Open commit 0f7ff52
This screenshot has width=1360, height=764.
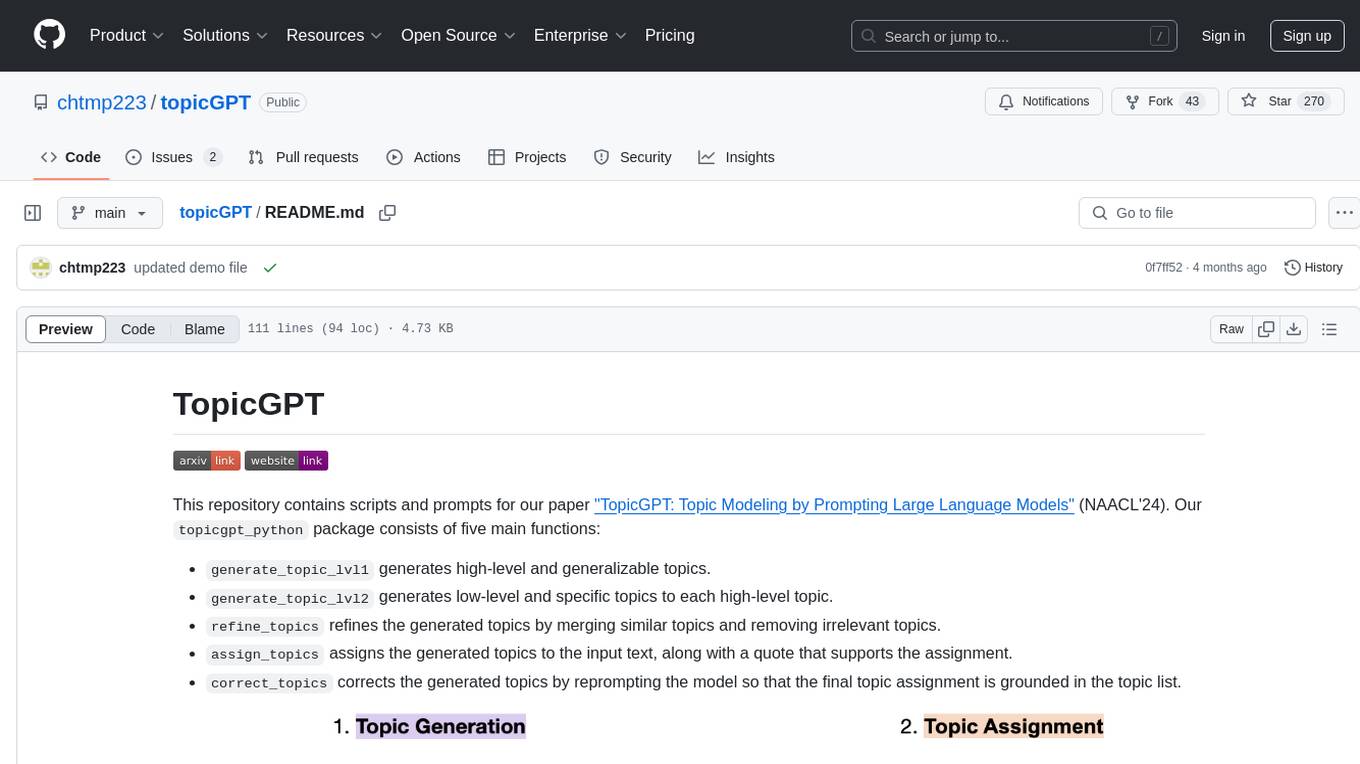[1163, 268]
